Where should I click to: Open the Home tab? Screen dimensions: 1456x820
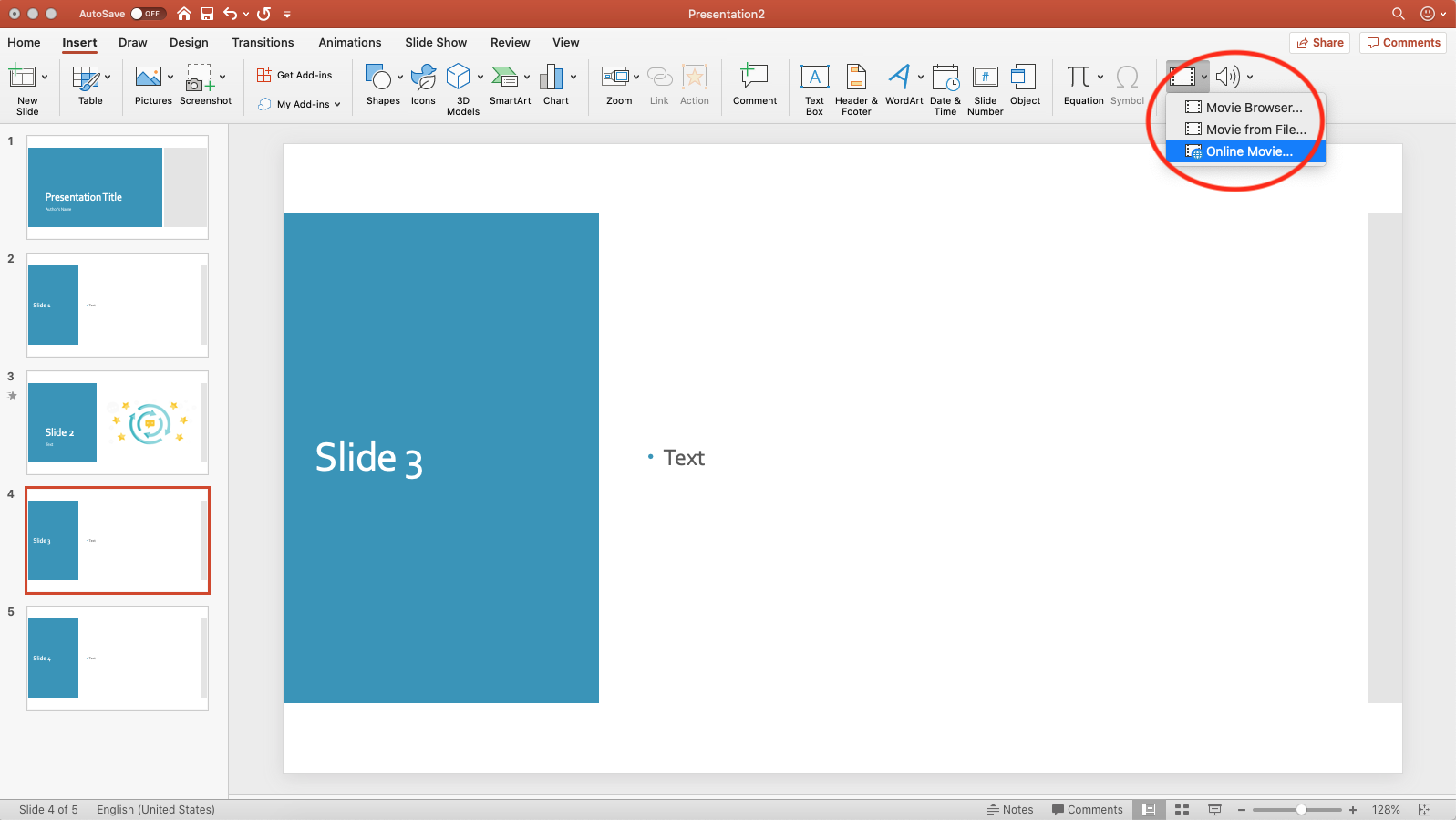coord(24,42)
